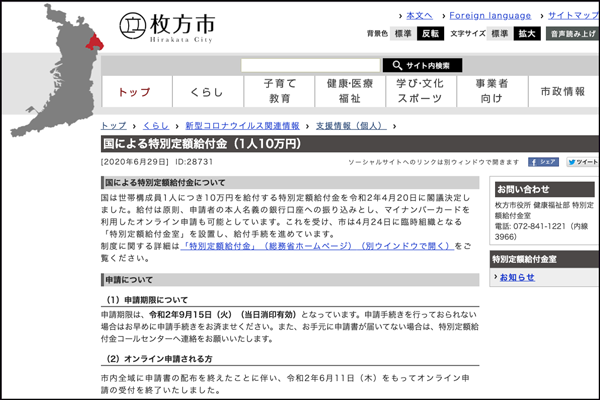Jump to 本文へ skip link
Screen dimensions: 600x400
[x=418, y=16]
